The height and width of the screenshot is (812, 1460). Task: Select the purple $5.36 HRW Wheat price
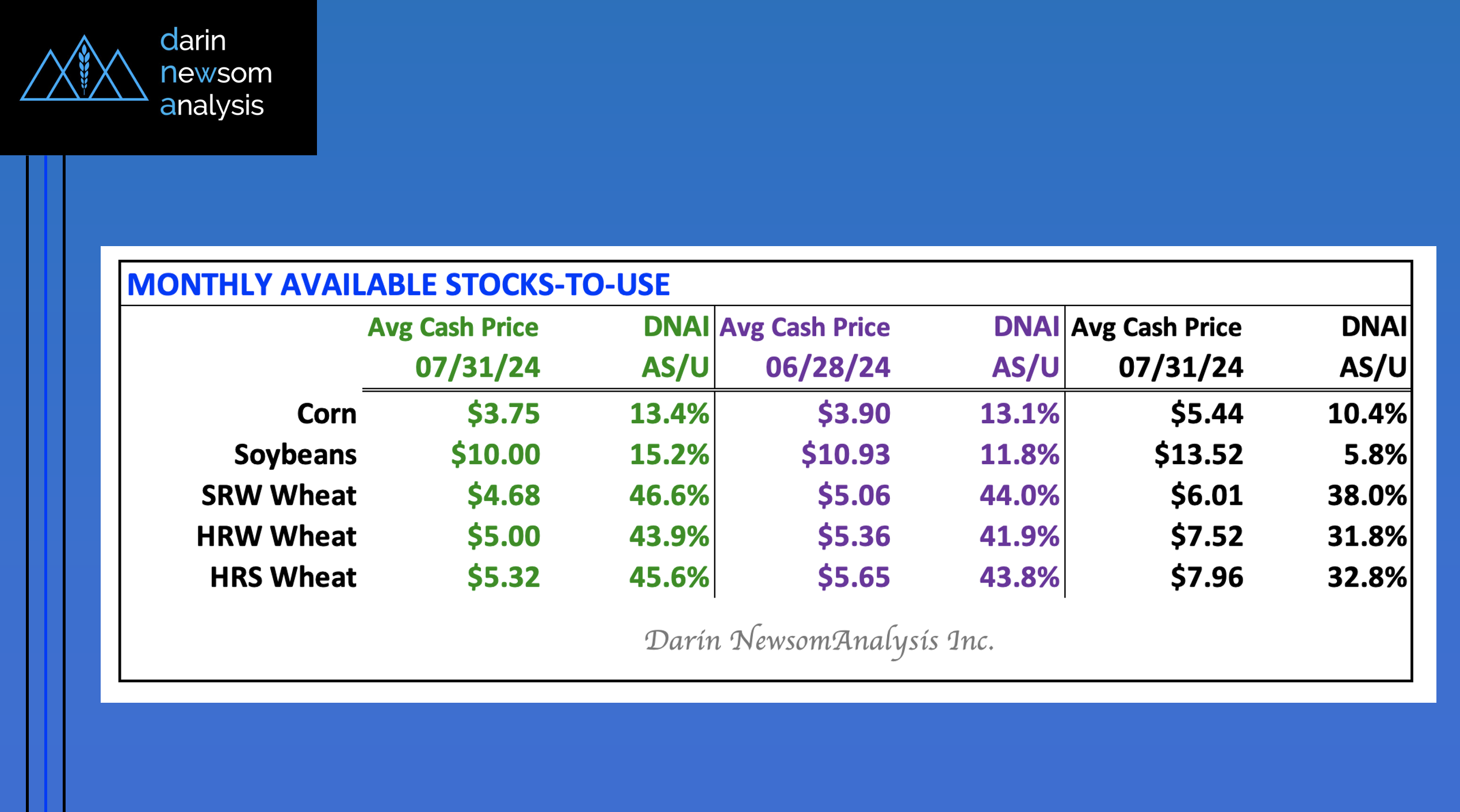tap(854, 536)
